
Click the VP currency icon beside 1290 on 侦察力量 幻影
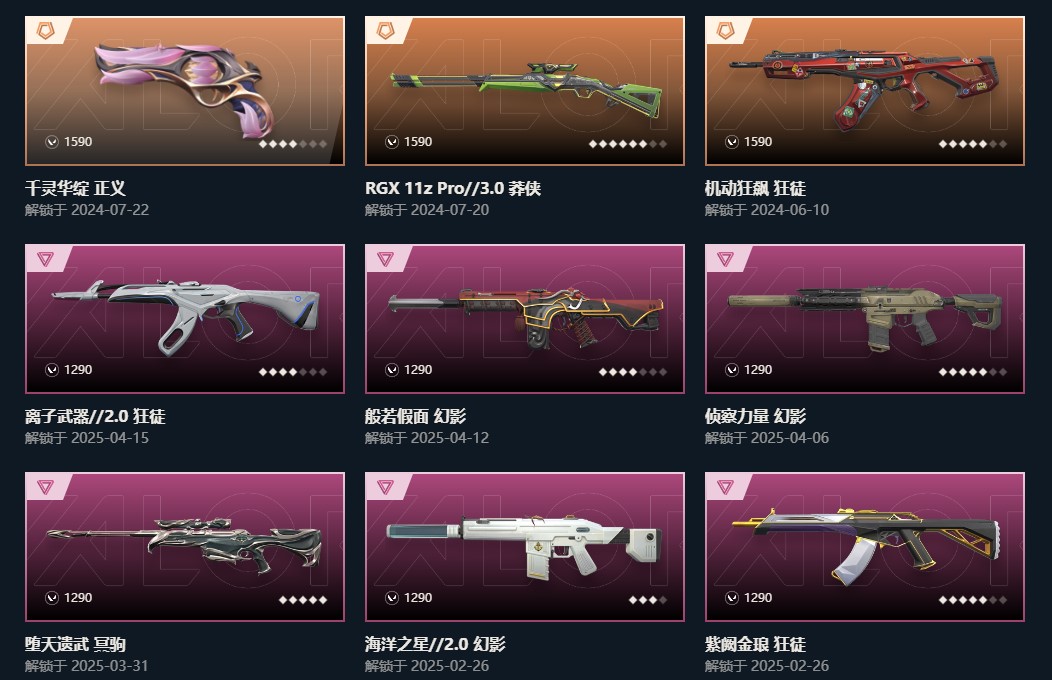[x=732, y=370]
